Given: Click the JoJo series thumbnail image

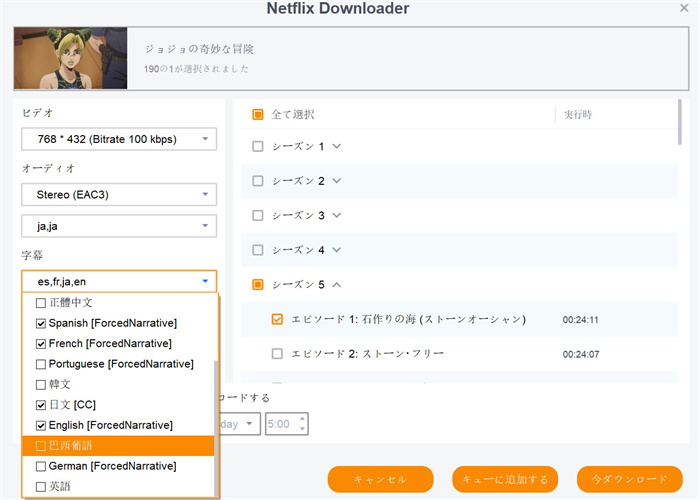Looking at the screenshot, I should 71,58.
